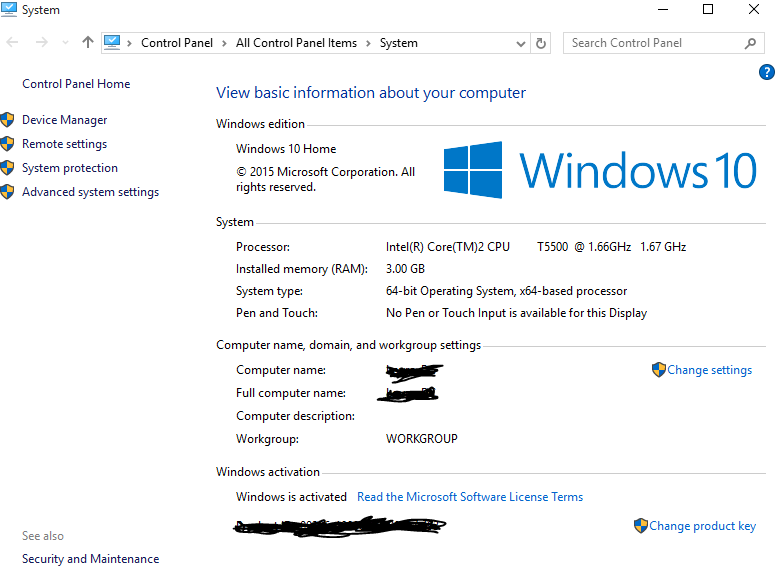The width and height of the screenshot is (776, 581).
Task: Open System protection link
Action: [x=70, y=168]
